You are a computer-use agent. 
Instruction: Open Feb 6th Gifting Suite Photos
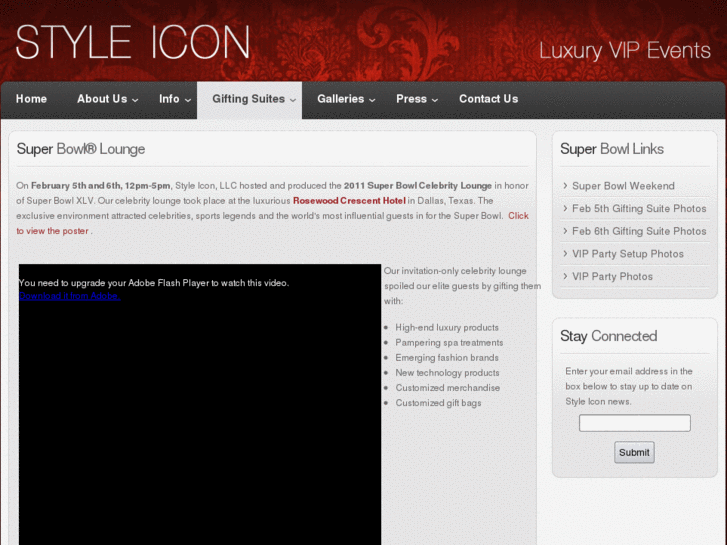pyautogui.click(x=639, y=231)
